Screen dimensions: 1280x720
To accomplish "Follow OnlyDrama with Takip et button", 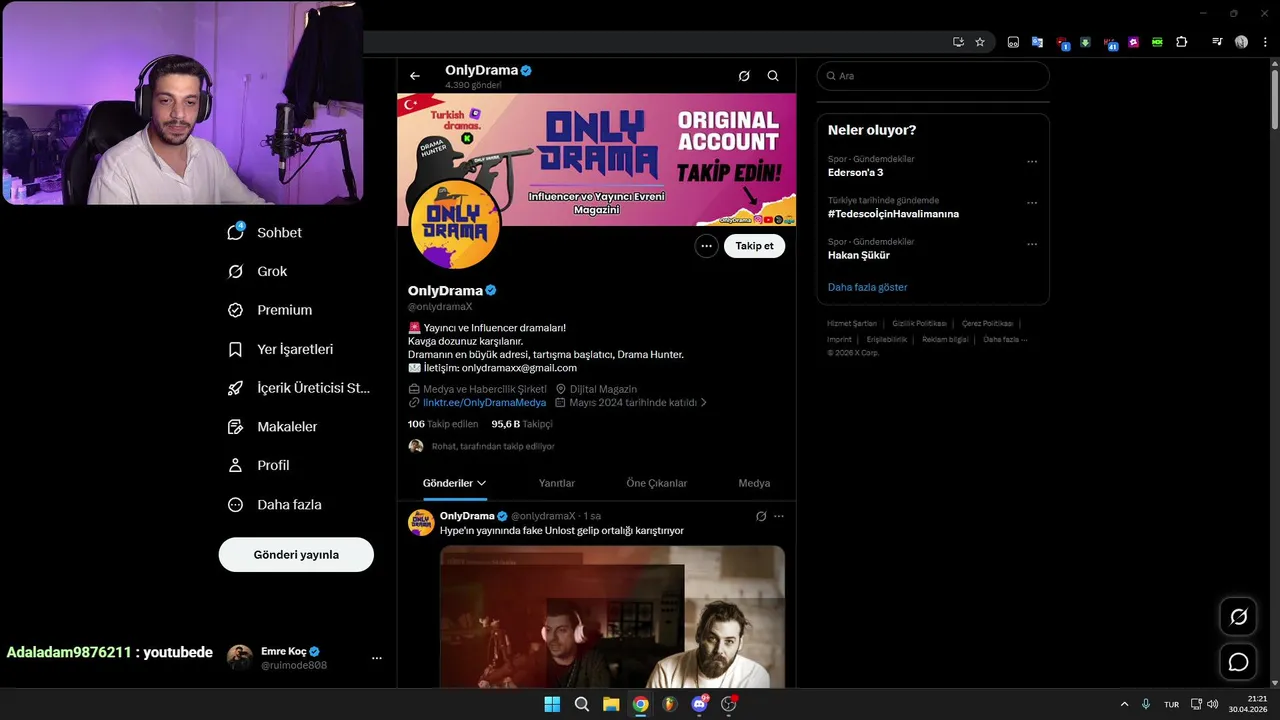I will pos(754,246).
